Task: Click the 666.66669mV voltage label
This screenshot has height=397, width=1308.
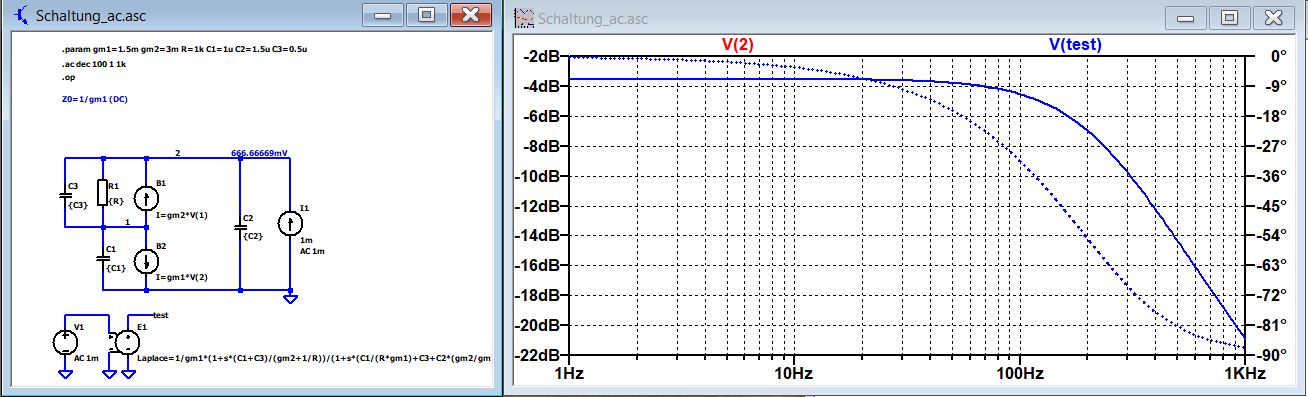Action: coord(260,153)
